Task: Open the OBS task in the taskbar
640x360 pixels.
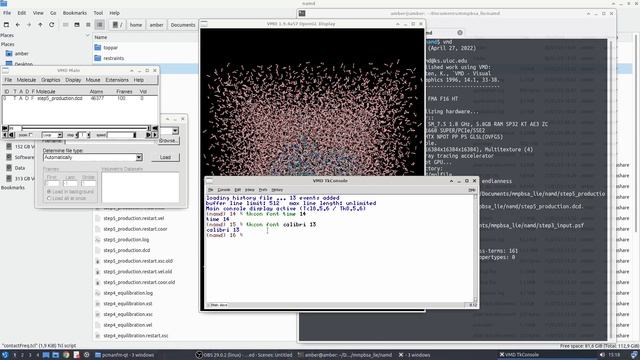Action: (x=244, y=355)
